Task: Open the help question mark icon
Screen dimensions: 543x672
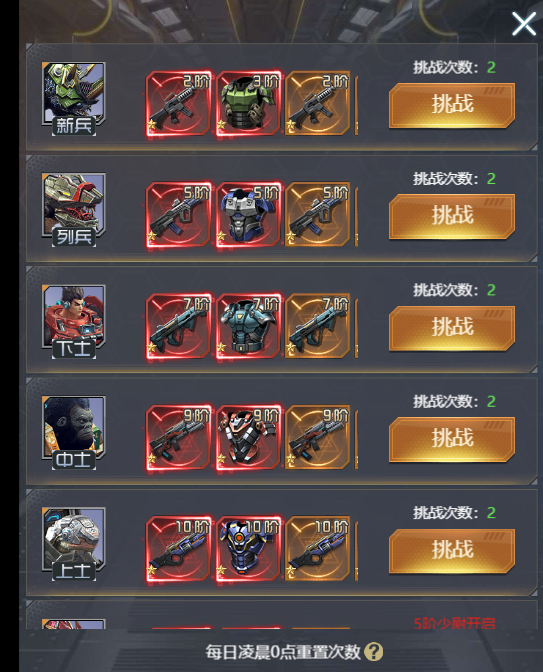Action: 373,652
